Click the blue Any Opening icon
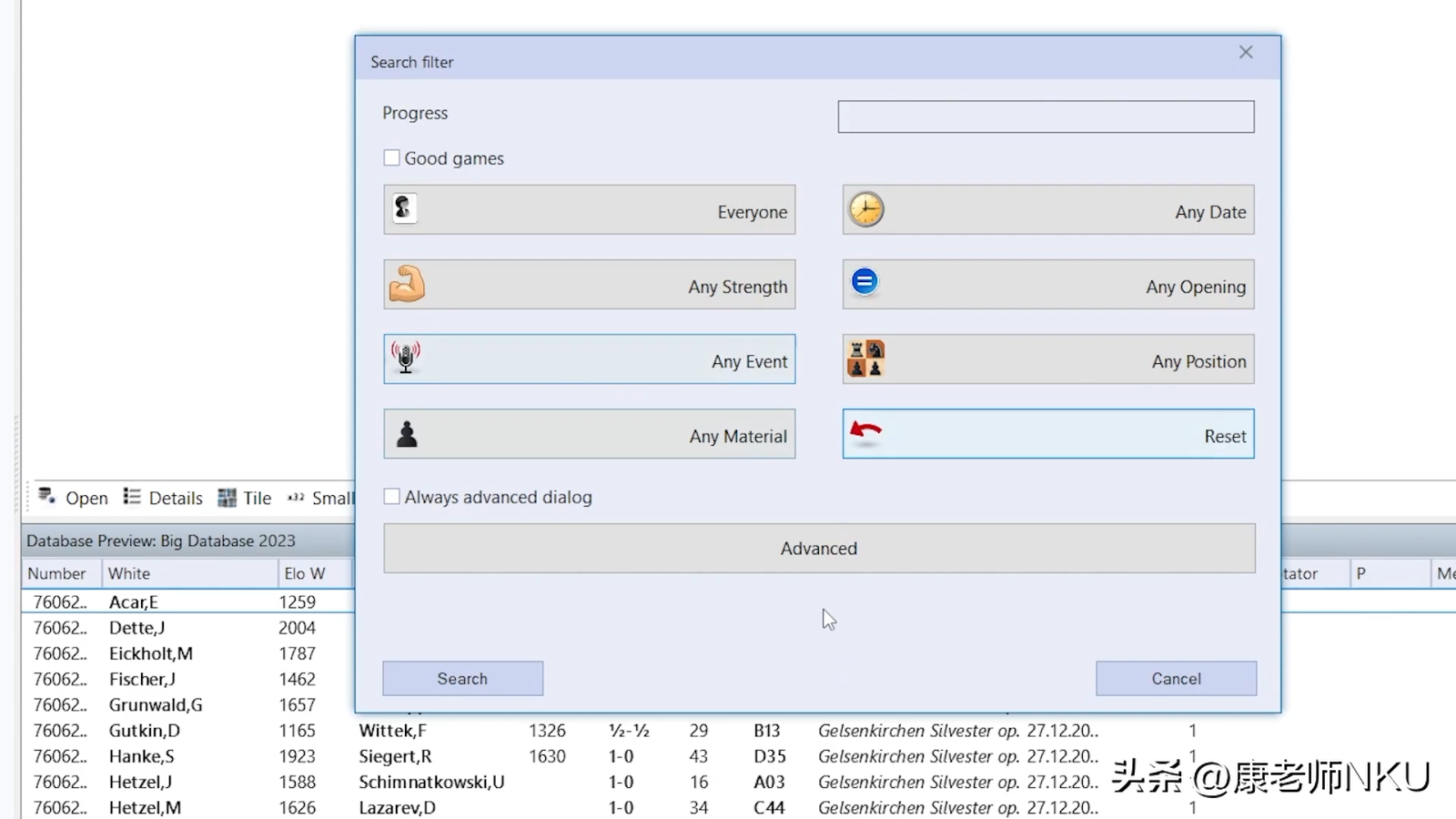Screen dimensions: 1456x819 (x=864, y=282)
